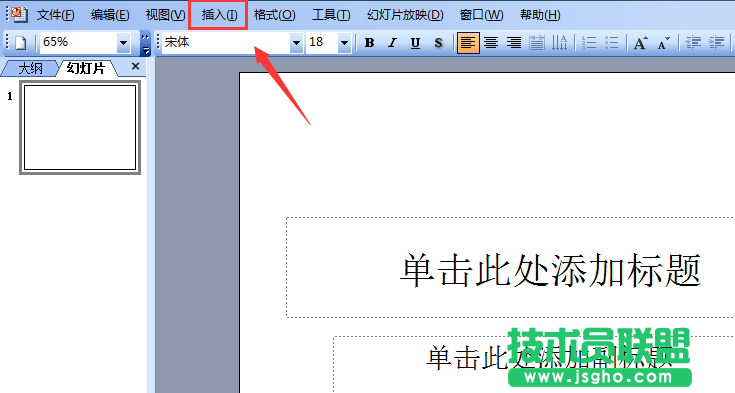
Task: Toggle text shadow (S) button
Action: (438, 43)
